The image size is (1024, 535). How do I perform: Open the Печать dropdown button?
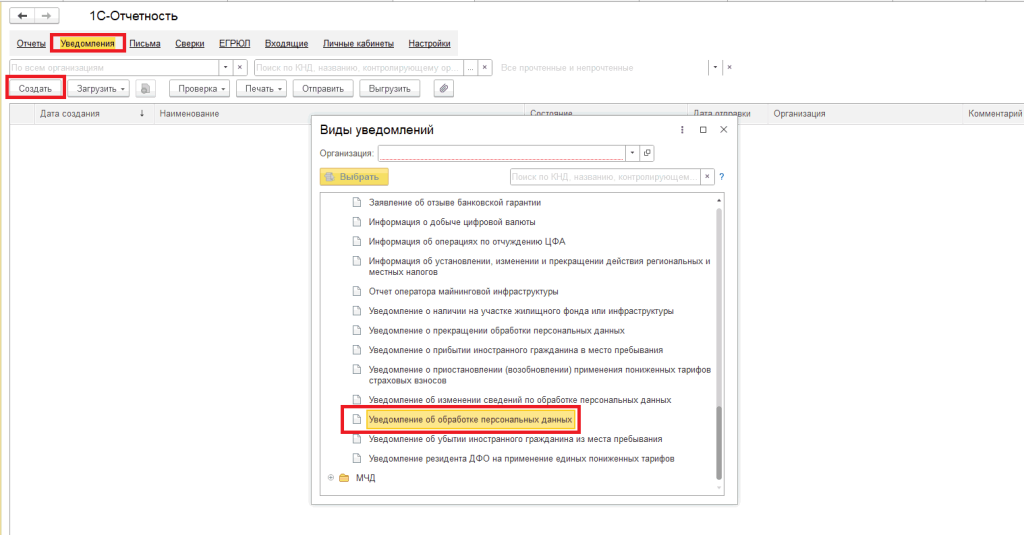click(264, 88)
